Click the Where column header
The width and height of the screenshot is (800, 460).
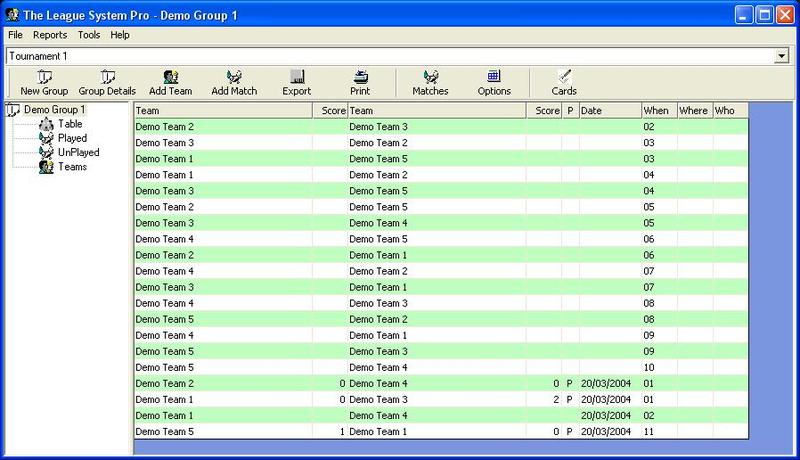[x=695, y=111]
